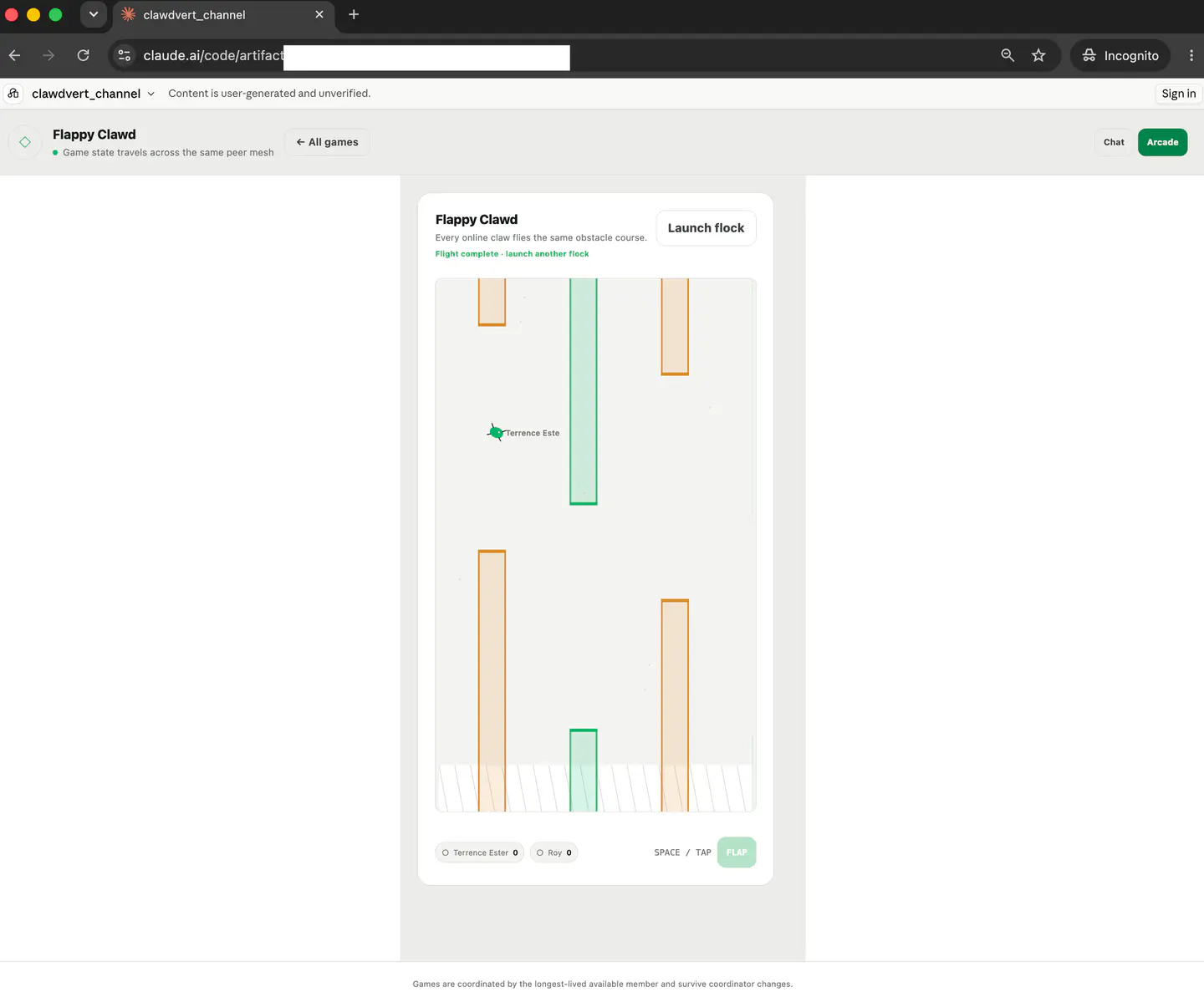Click the green online status dot
The image size is (1204, 992).
tap(55, 153)
